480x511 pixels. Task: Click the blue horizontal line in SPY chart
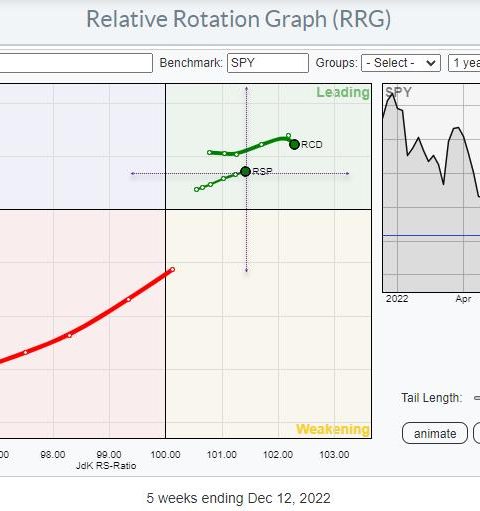pyautogui.click(x=431, y=235)
